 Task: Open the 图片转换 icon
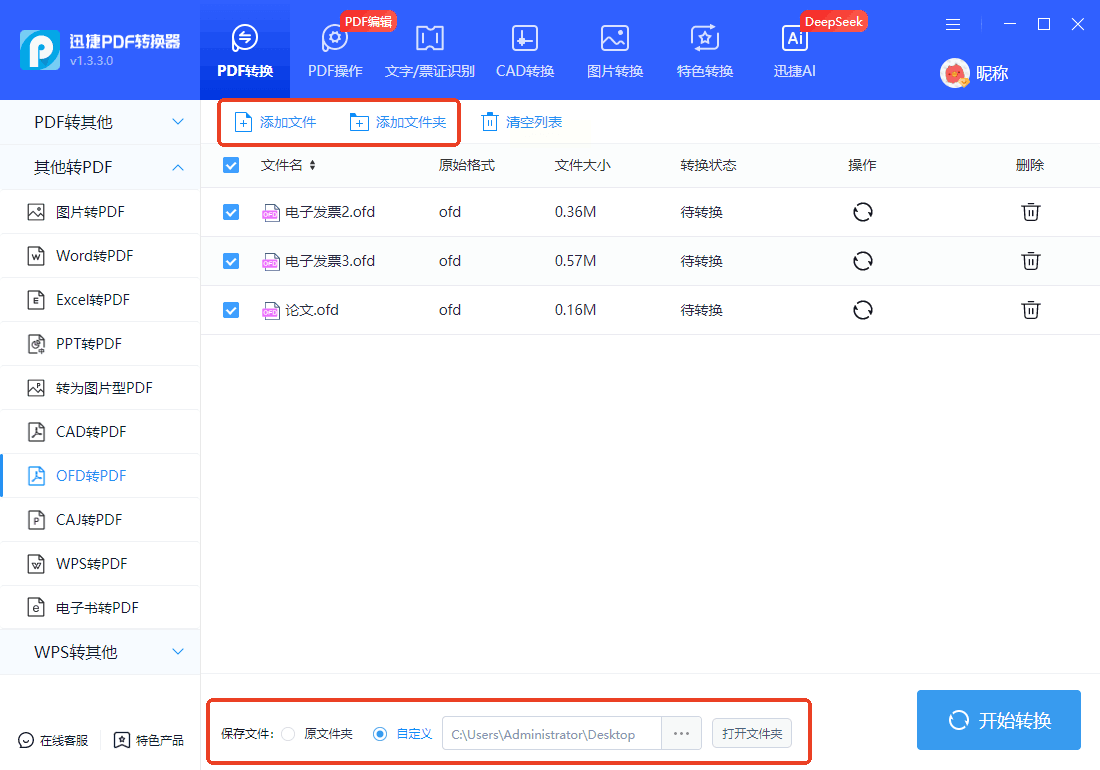pos(614,39)
